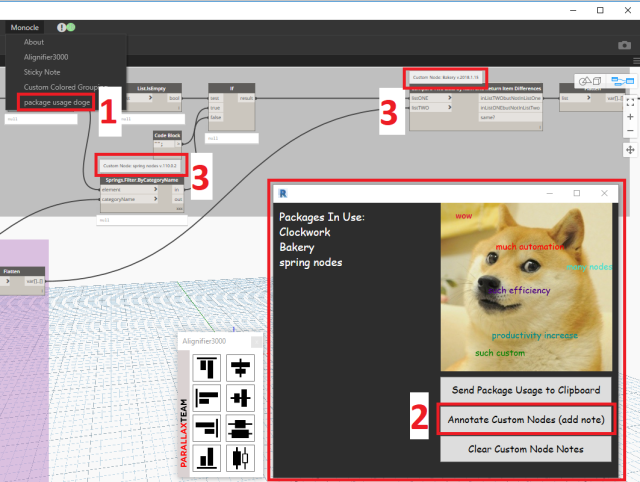
Task: Click the Bakery entry in package list
Action: (x=297, y=247)
